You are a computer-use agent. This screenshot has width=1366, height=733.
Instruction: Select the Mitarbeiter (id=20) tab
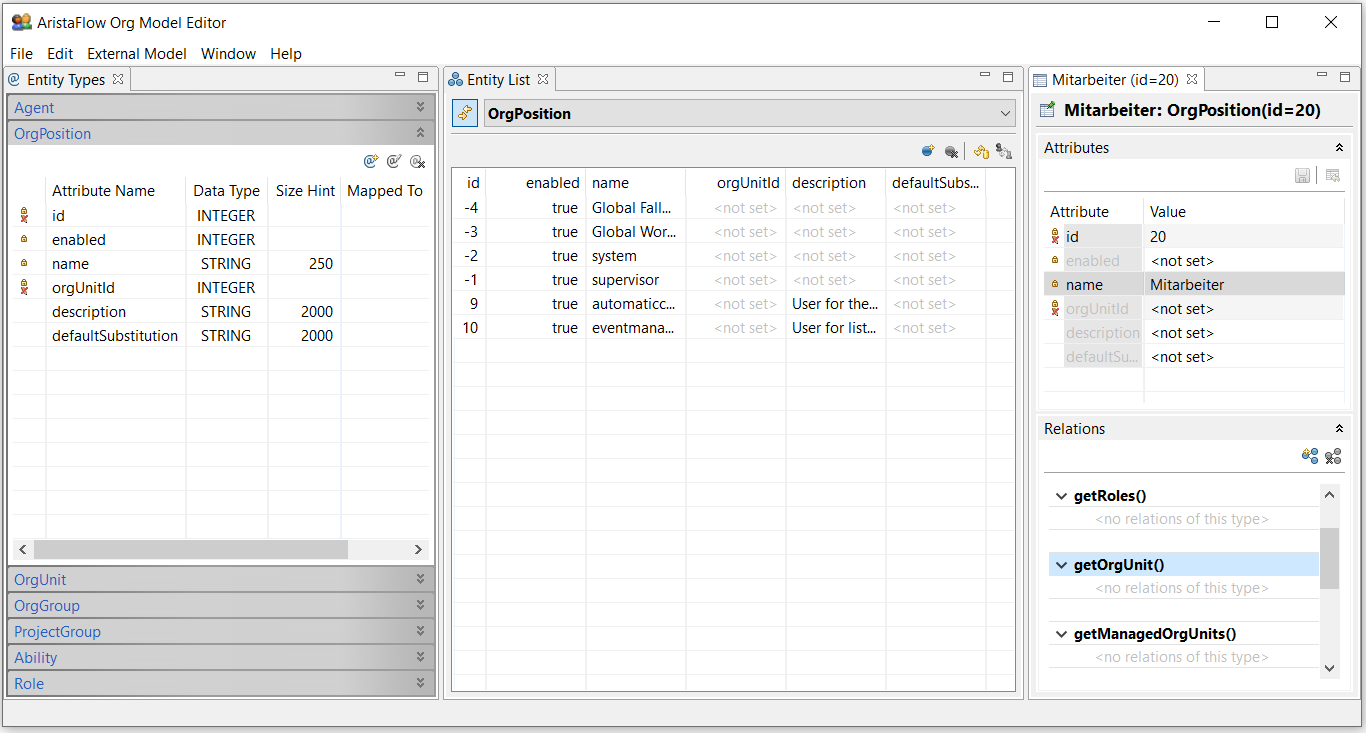point(1115,79)
